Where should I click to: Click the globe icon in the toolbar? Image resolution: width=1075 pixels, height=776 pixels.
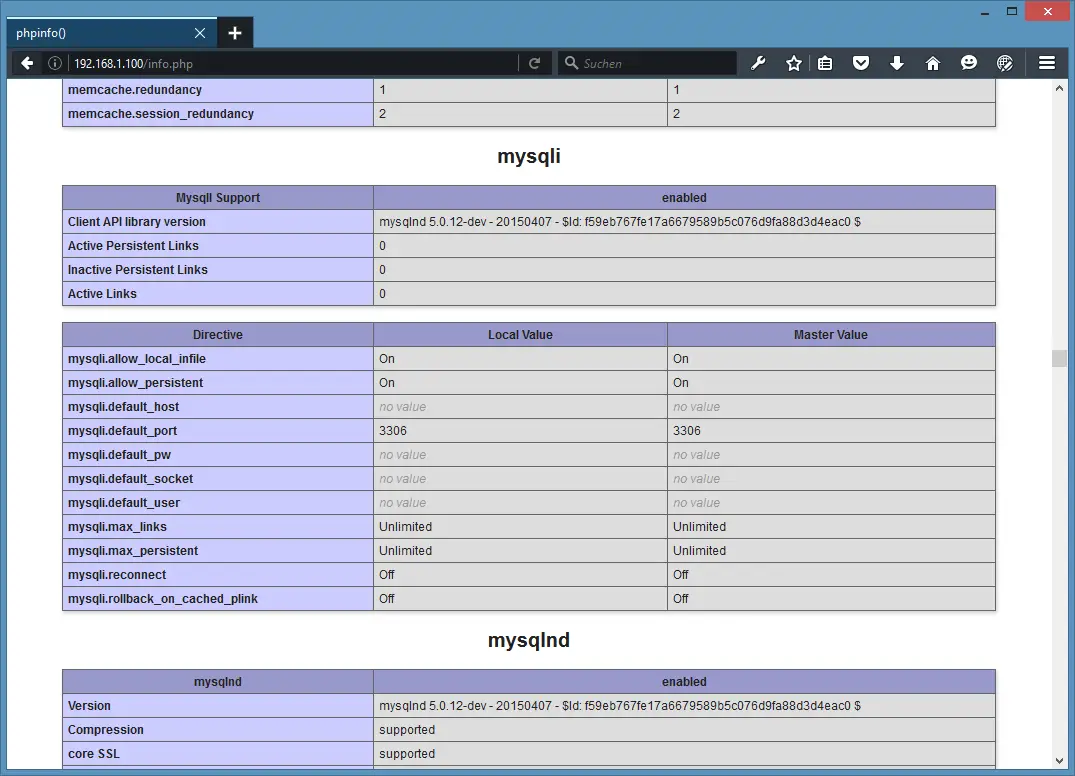pyautogui.click(x=1005, y=63)
